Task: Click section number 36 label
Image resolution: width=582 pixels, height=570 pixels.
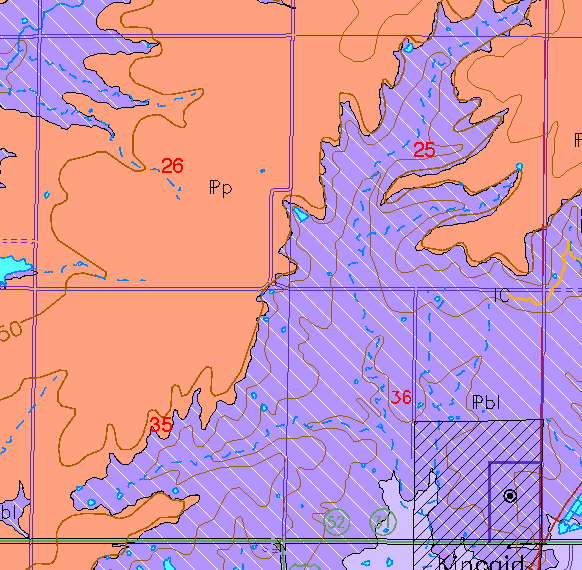Action: tap(401, 397)
